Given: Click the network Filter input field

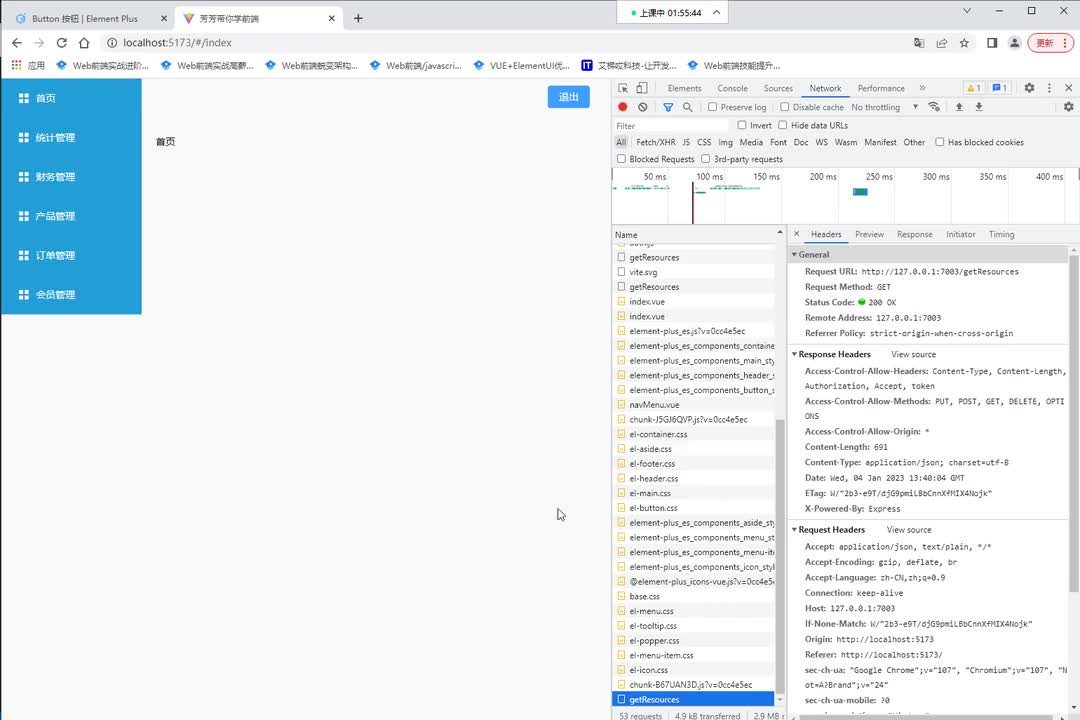Looking at the screenshot, I should (x=671, y=125).
